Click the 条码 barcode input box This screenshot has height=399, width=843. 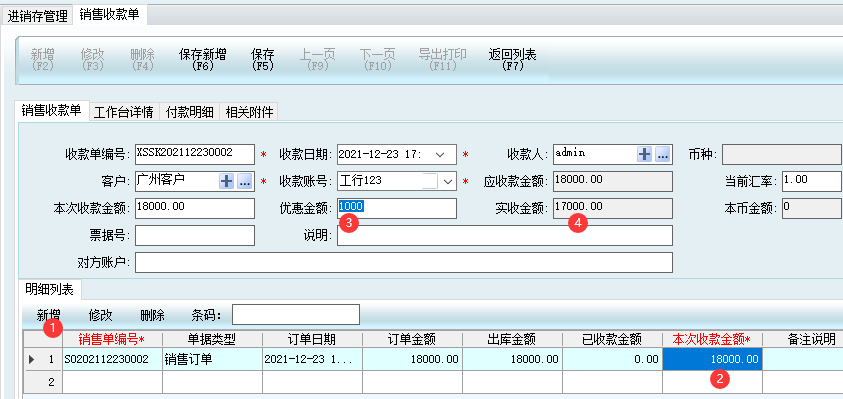tap(296, 315)
